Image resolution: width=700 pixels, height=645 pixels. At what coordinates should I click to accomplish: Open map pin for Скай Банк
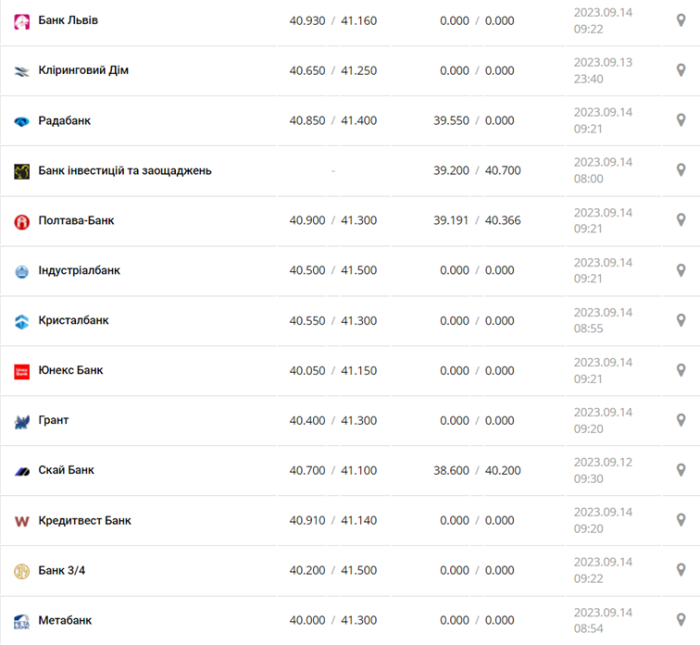coord(680,470)
